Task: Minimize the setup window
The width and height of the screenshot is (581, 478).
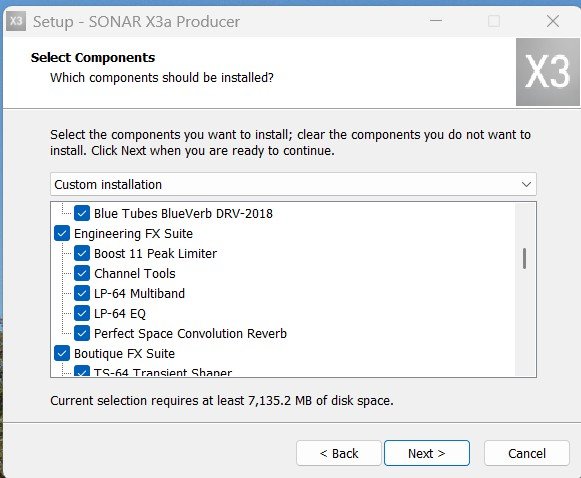Action: (436, 21)
